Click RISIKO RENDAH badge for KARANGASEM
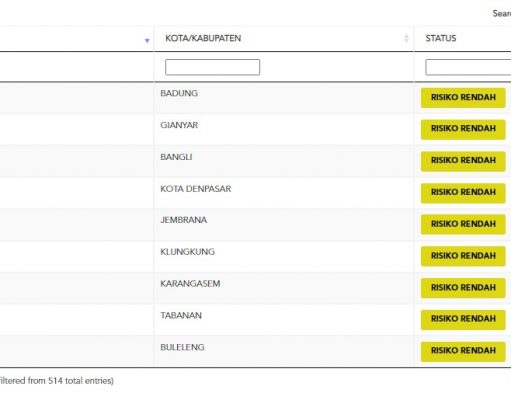The height and width of the screenshot is (400, 511). [463, 288]
